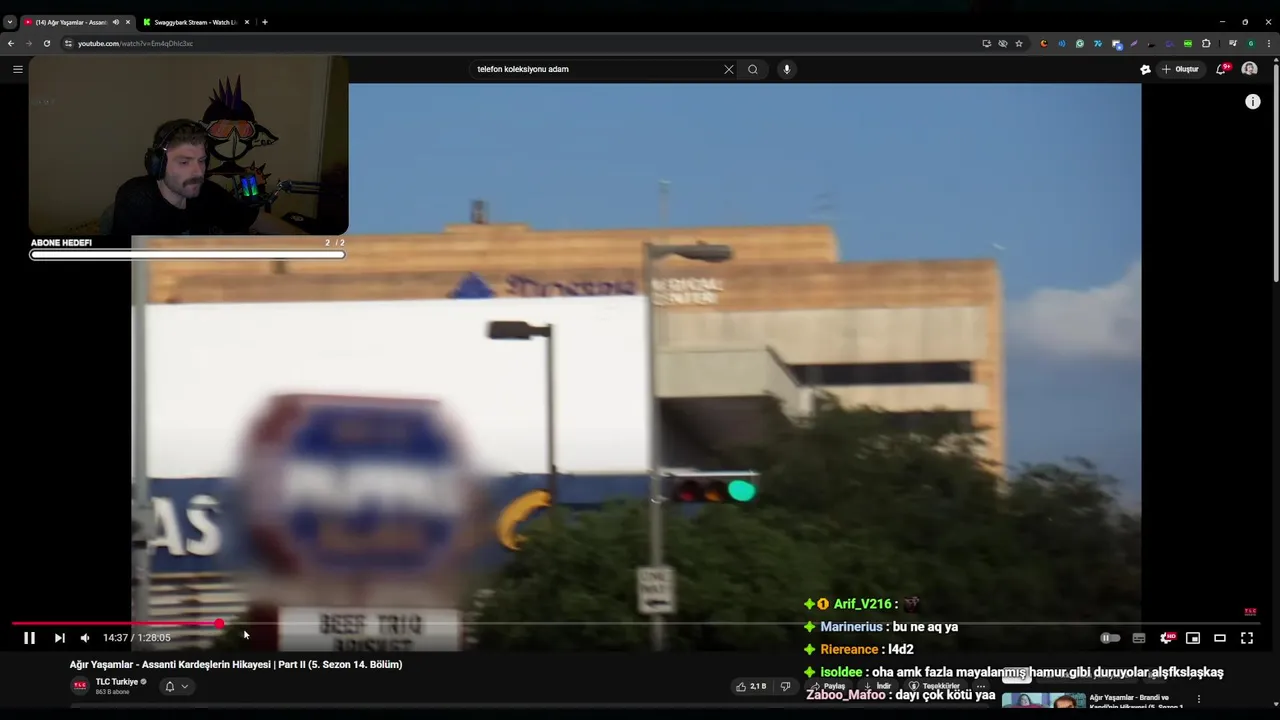Enable miniplayer mode
The image size is (1280, 720).
(1193, 638)
